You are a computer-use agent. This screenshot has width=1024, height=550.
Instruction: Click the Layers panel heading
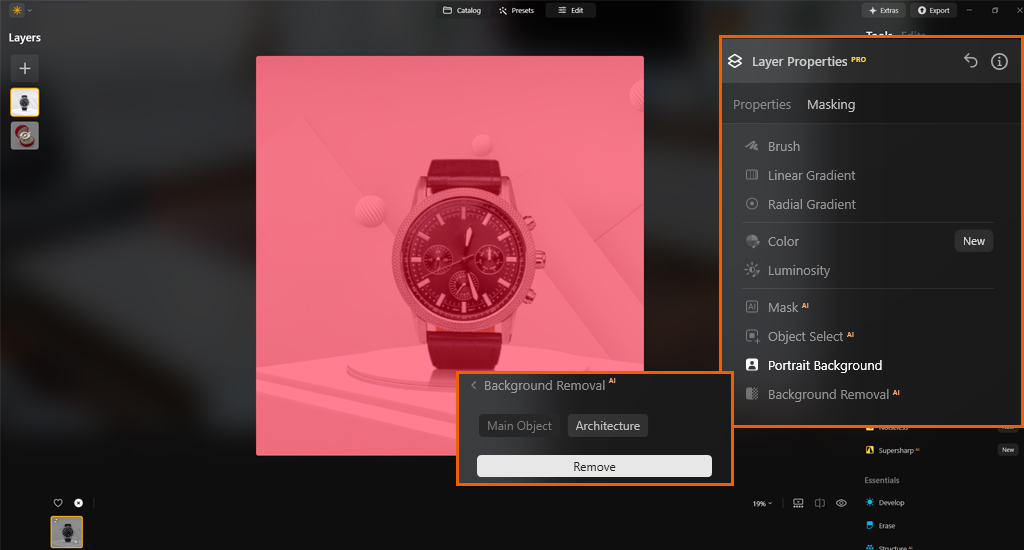tap(25, 37)
